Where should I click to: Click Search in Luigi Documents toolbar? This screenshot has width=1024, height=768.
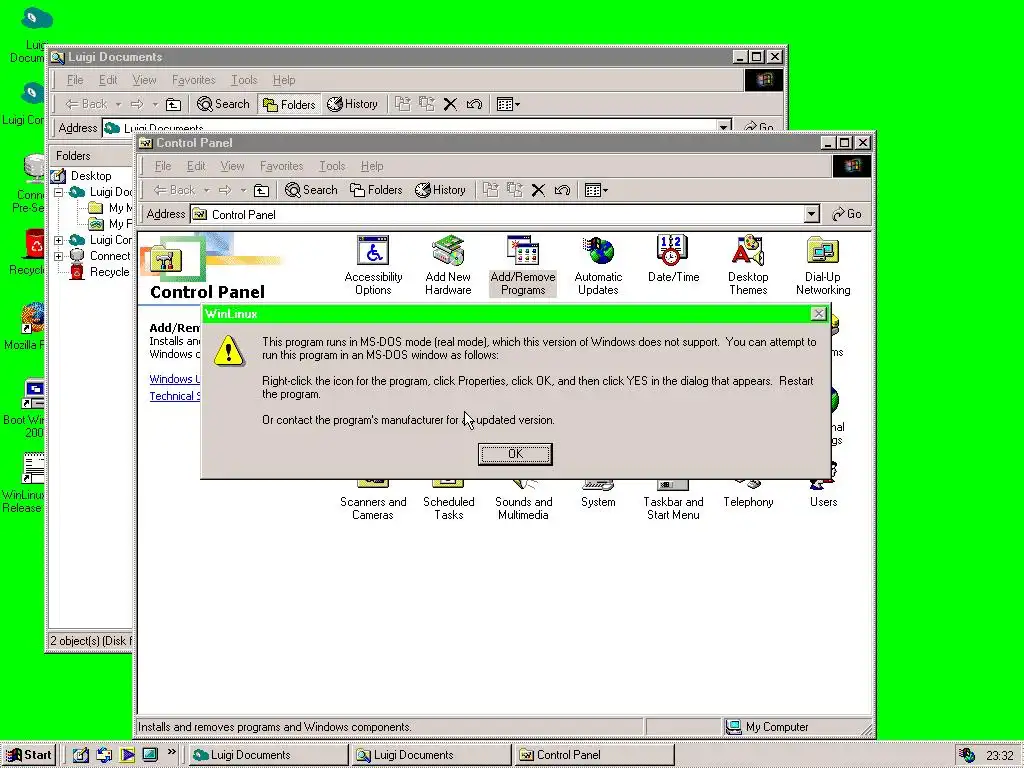click(x=223, y=104)
